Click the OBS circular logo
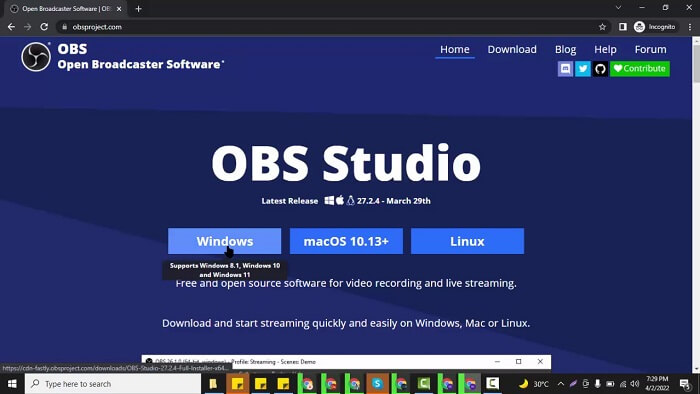This screenshot has width=700, height=394. [x=36, y=57]
